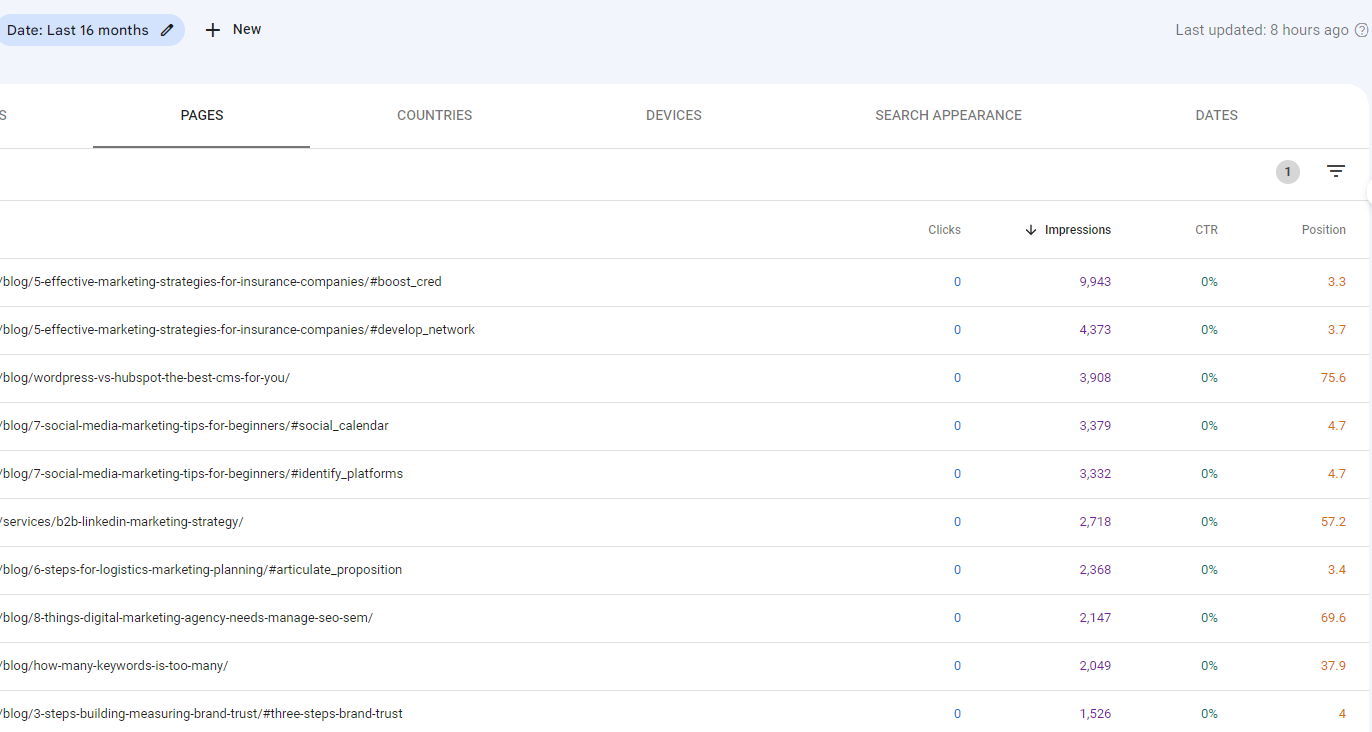Select the how-many-keywords-is-too-many row
1372x732 pixels.
tap(684, 666)
